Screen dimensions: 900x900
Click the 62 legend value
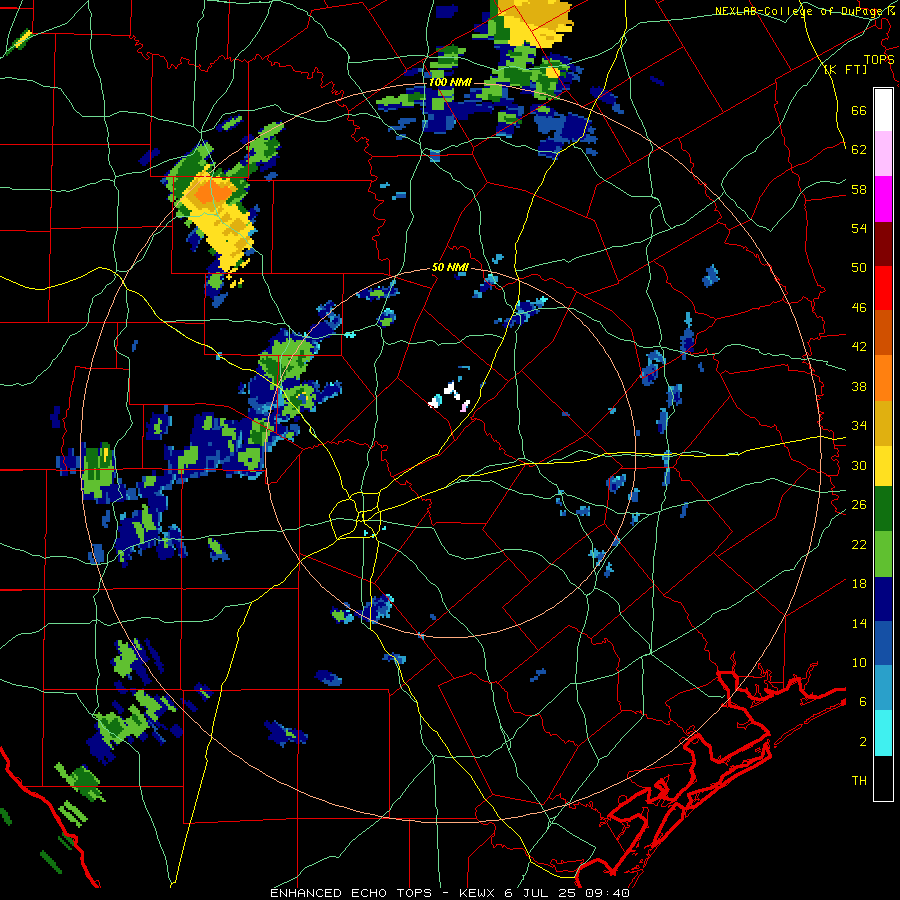(859, 150)
